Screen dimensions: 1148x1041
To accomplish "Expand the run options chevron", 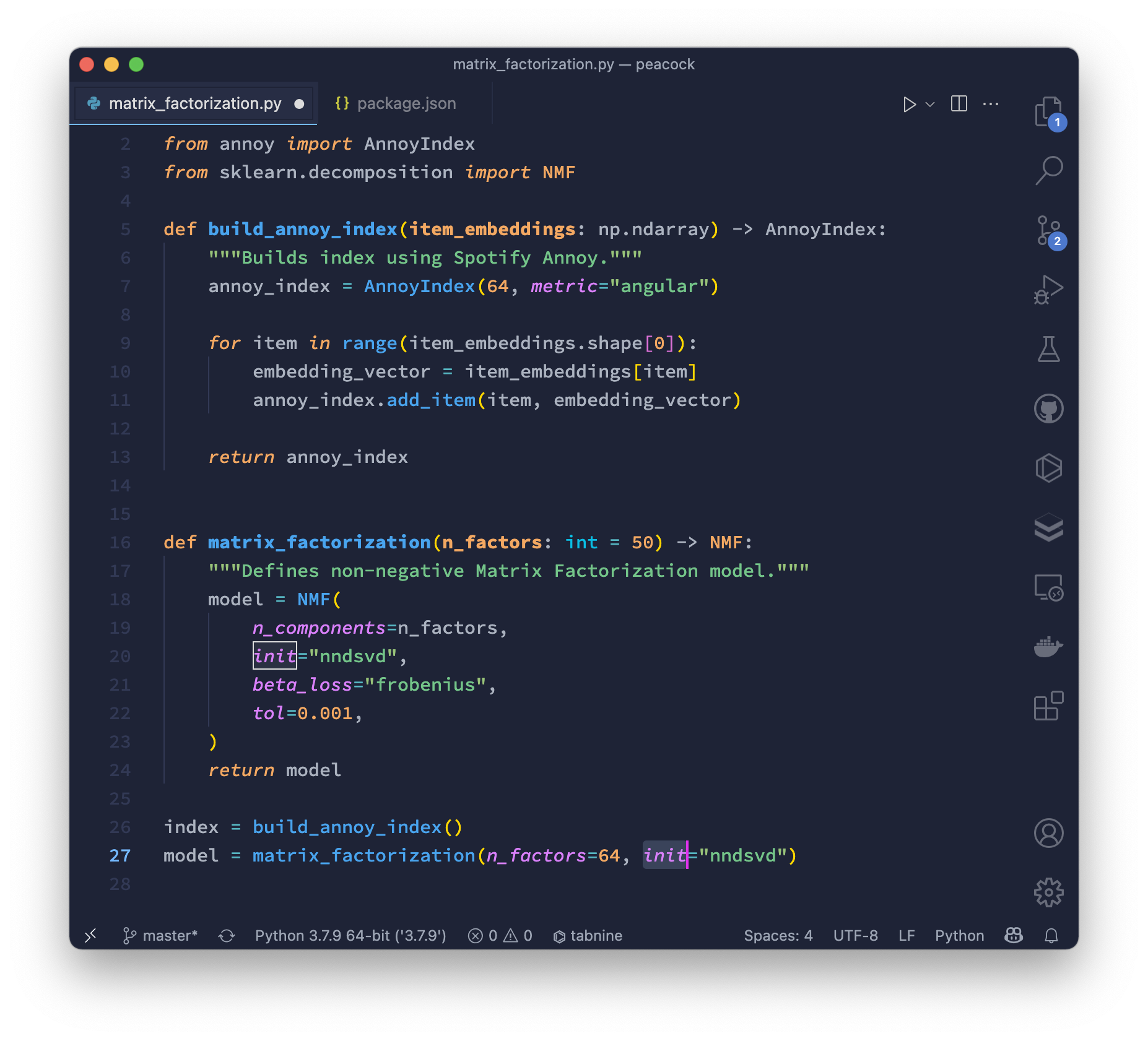I will coord(929,104).
